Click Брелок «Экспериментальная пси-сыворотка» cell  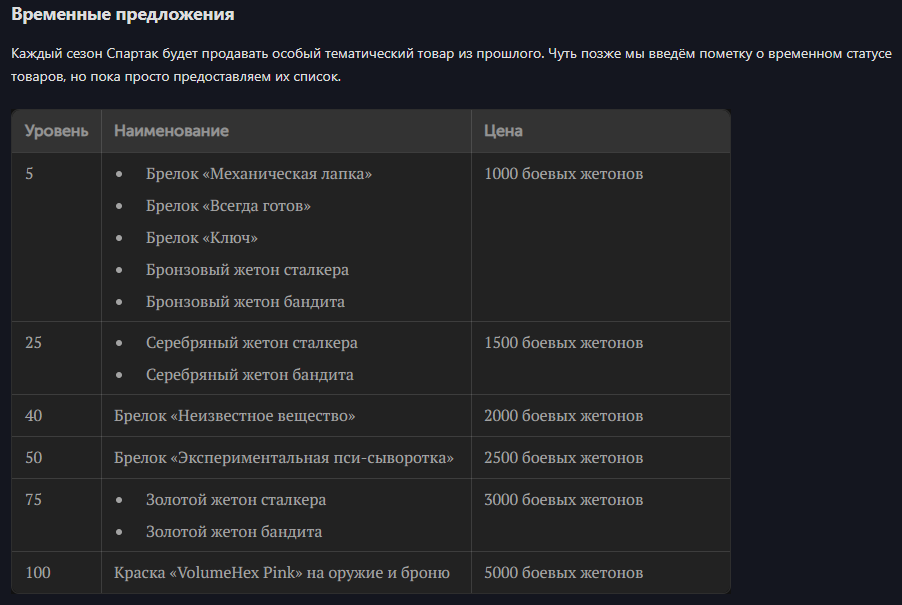tap(286, 458)
